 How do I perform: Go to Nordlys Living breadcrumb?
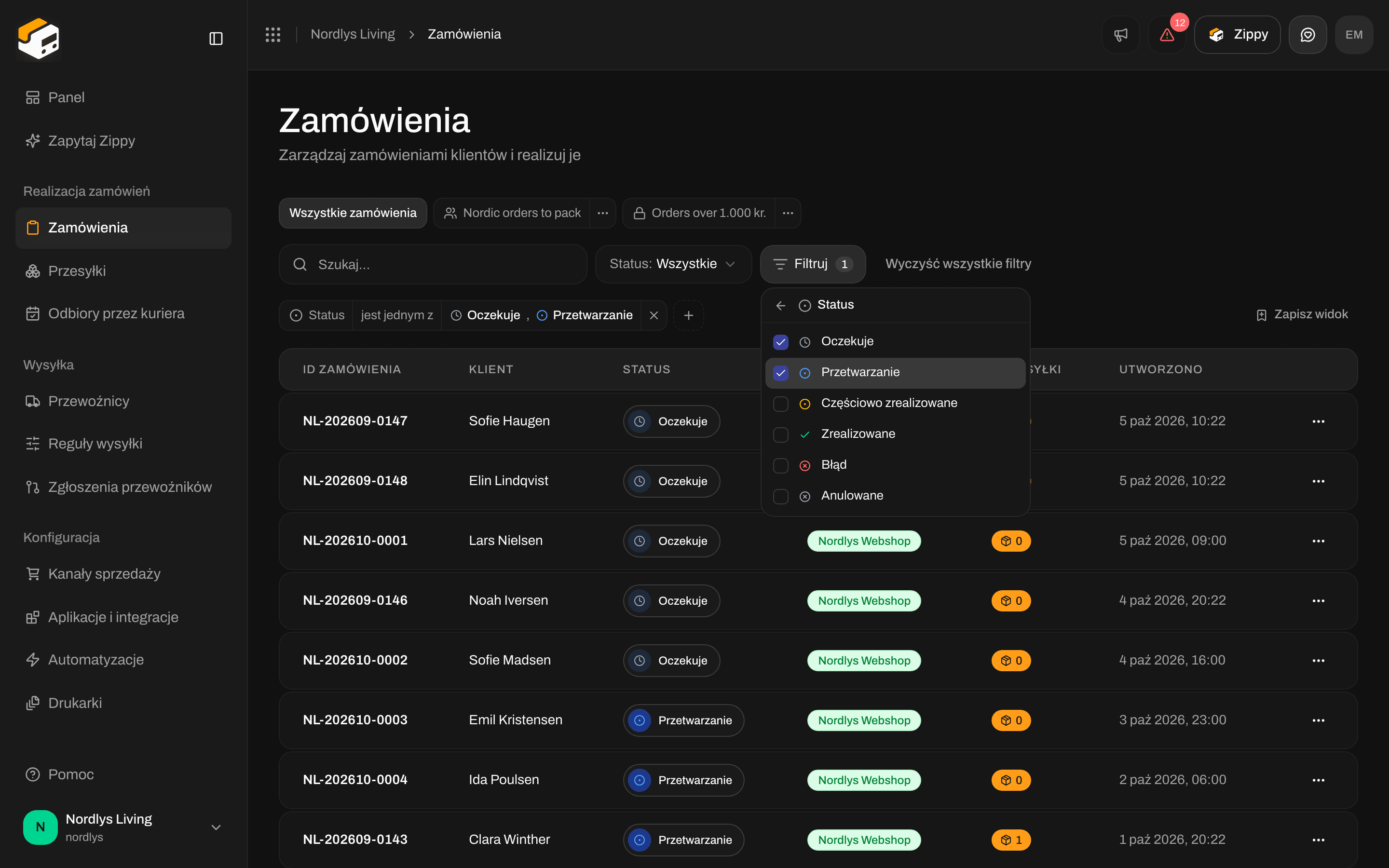coord(353,34)
